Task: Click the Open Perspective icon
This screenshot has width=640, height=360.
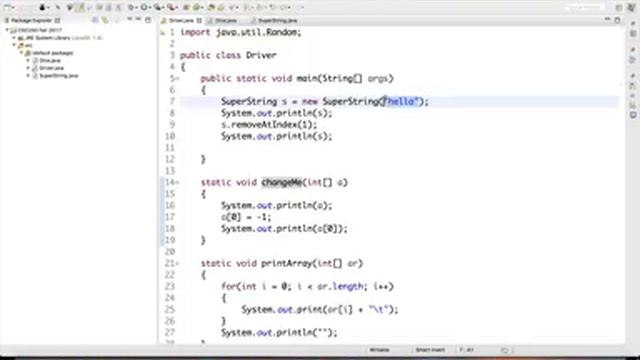Action: (x=619, y=7)
